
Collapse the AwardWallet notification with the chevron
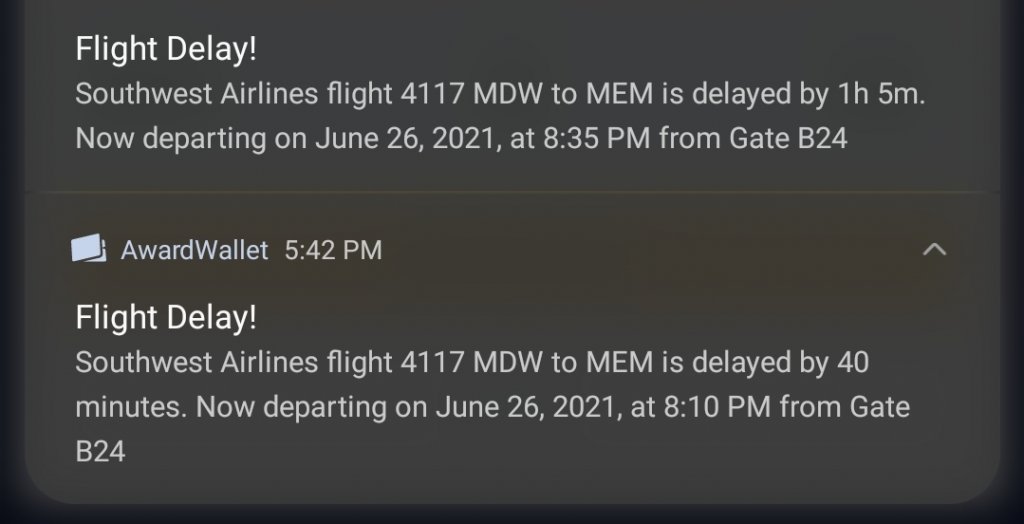[934, 249]
